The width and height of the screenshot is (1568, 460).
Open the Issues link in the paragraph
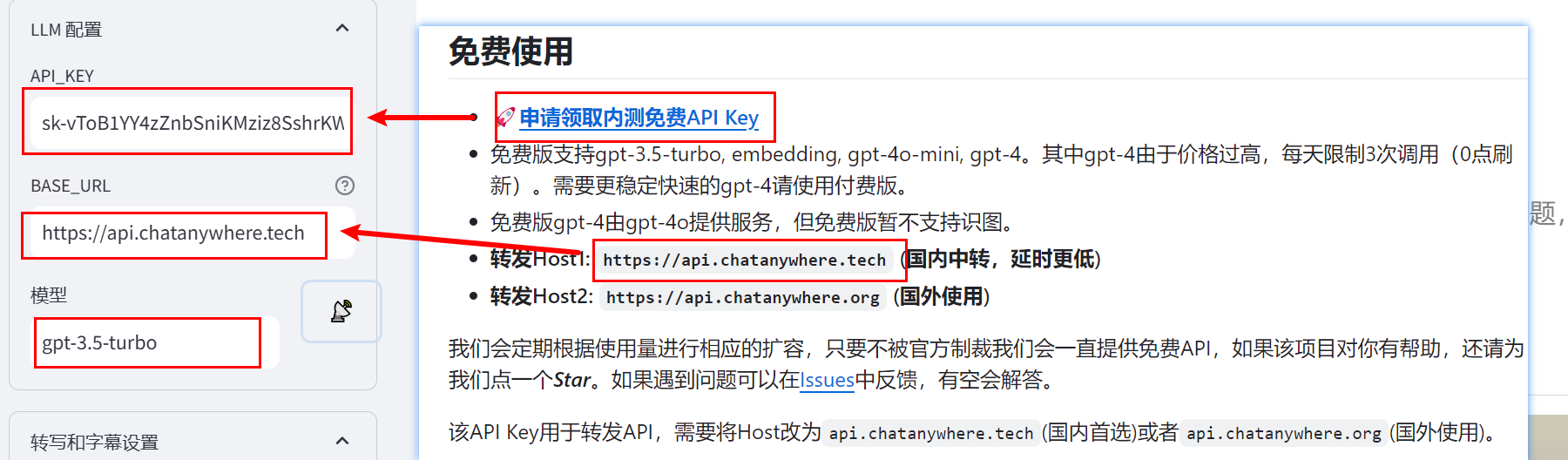pyautogui.click(x=827, y=381)
